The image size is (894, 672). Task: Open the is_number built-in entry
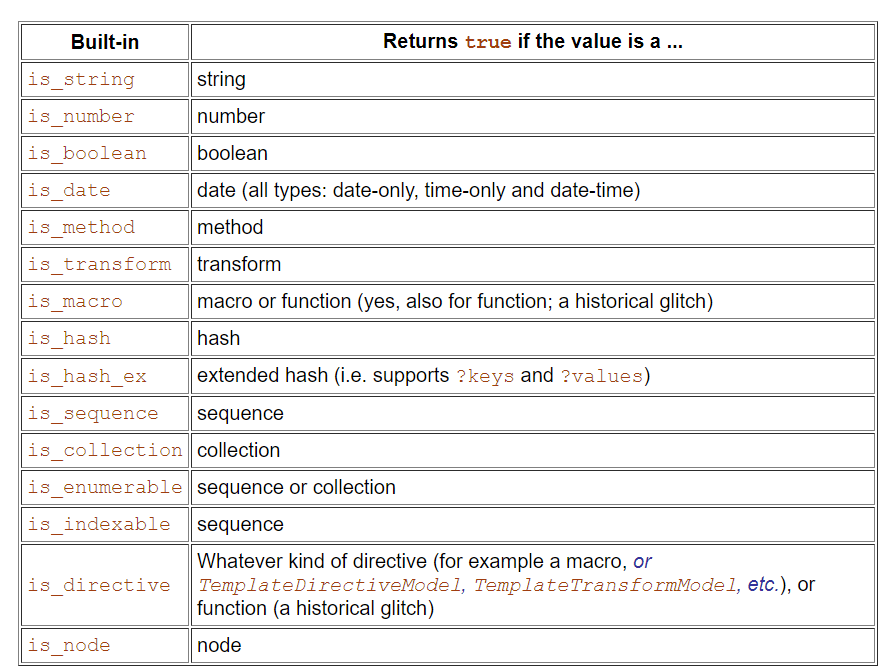coord(80,117)
